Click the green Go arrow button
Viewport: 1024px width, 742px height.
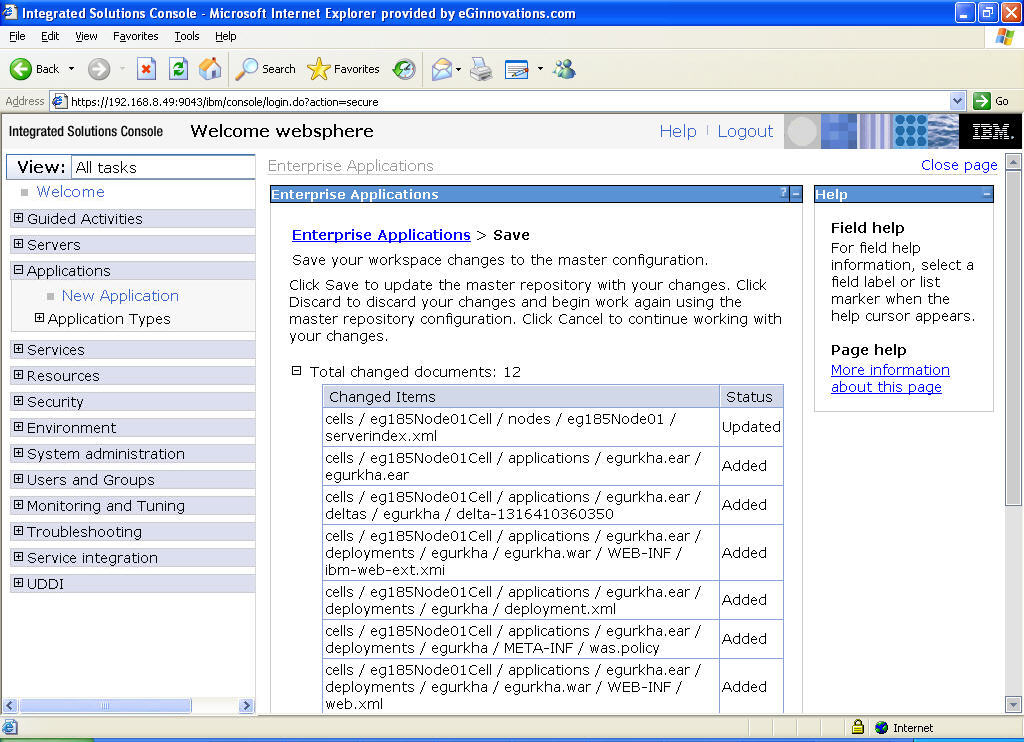click(x=982, y=101)
